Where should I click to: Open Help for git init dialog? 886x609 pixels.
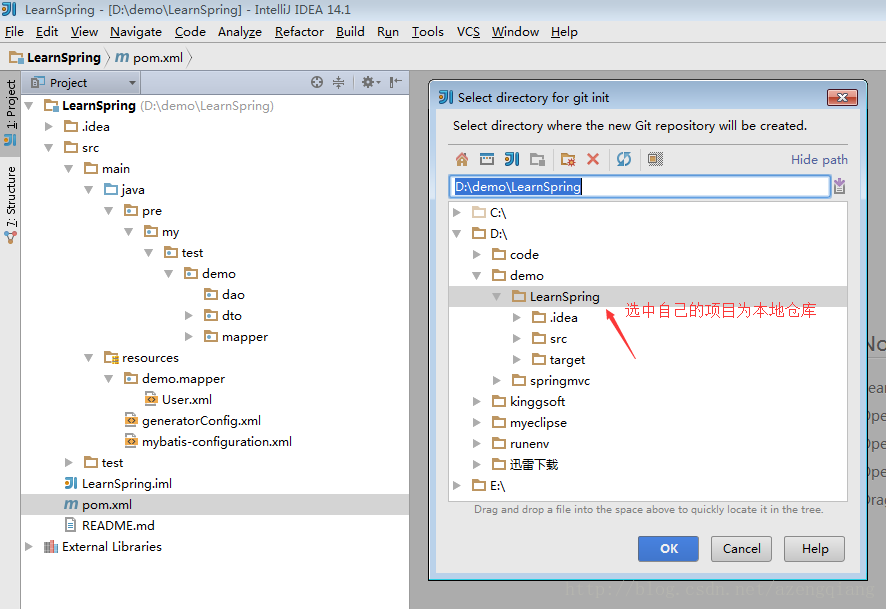(815, 549)
